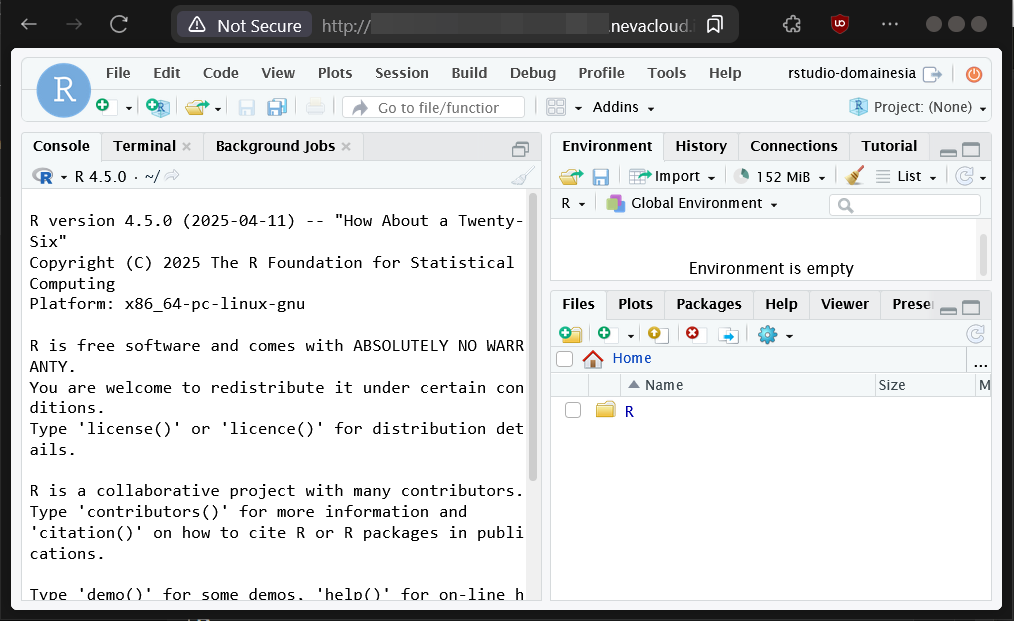Switch to the Background Jobs tab
1014x621 pixels.
275,146
